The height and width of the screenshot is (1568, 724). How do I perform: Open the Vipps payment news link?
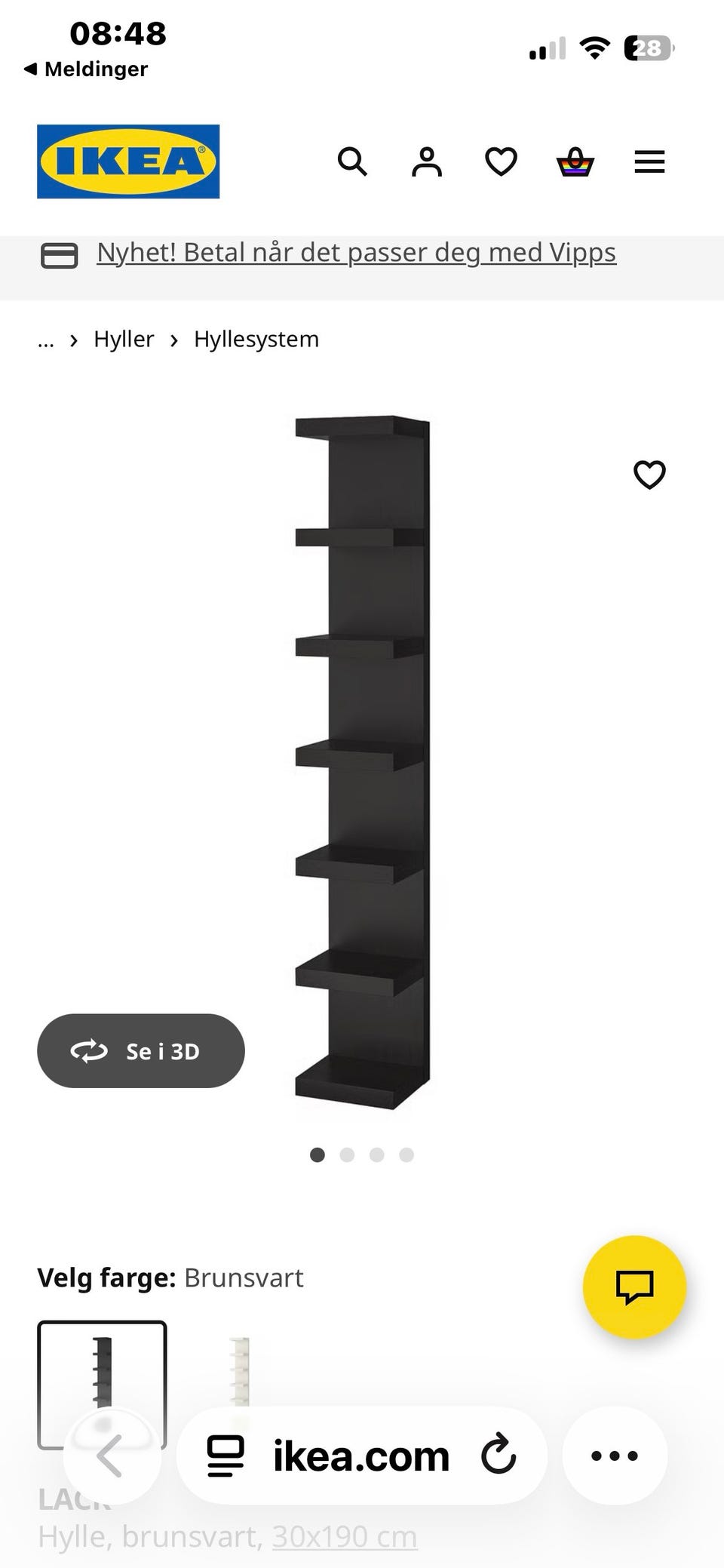pos(356,253)
